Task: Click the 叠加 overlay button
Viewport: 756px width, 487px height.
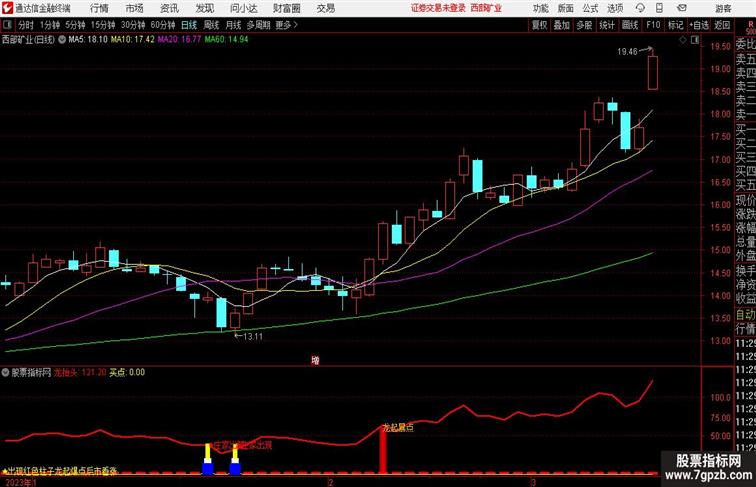Action: point(562,25)
